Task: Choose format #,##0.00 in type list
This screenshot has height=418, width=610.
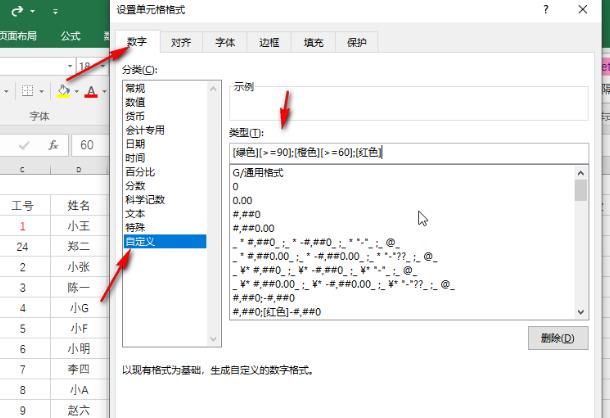Action: [402, 228]
